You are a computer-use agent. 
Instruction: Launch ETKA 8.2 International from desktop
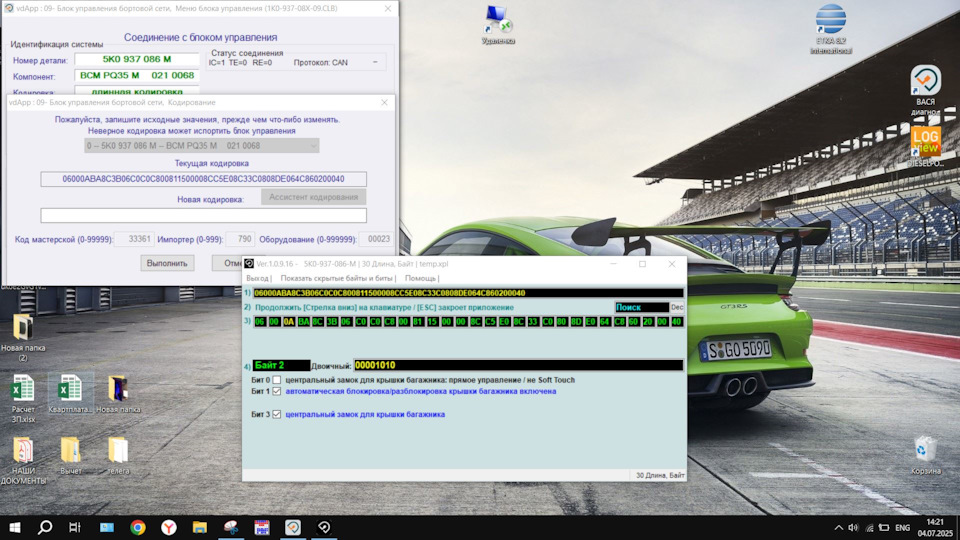(x=830, y=28)
